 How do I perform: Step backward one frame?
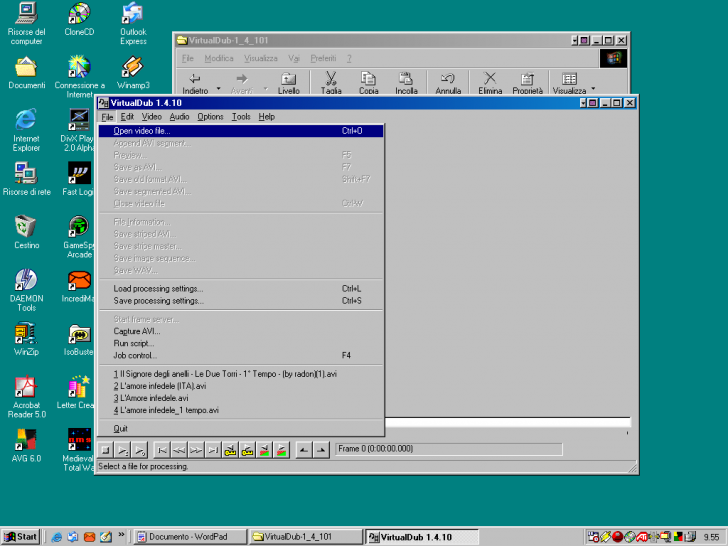pyautogui.click(x=179, y=450)
